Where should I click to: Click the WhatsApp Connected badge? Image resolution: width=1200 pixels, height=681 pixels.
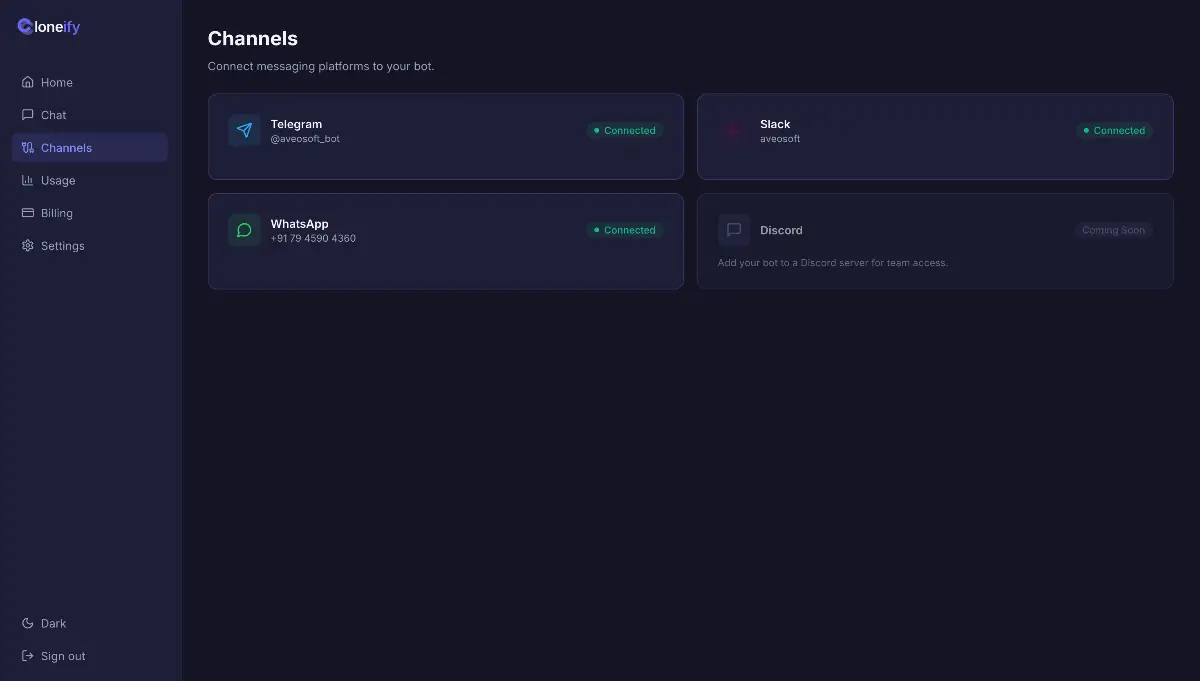625,230
